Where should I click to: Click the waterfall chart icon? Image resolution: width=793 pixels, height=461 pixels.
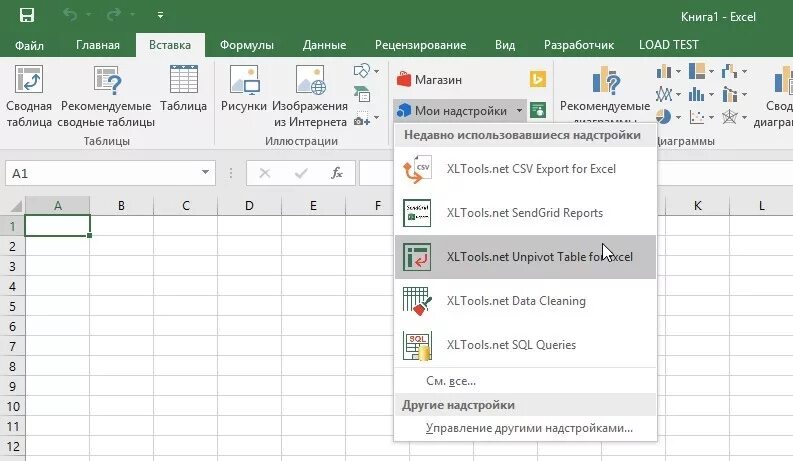tap(729, 71)
